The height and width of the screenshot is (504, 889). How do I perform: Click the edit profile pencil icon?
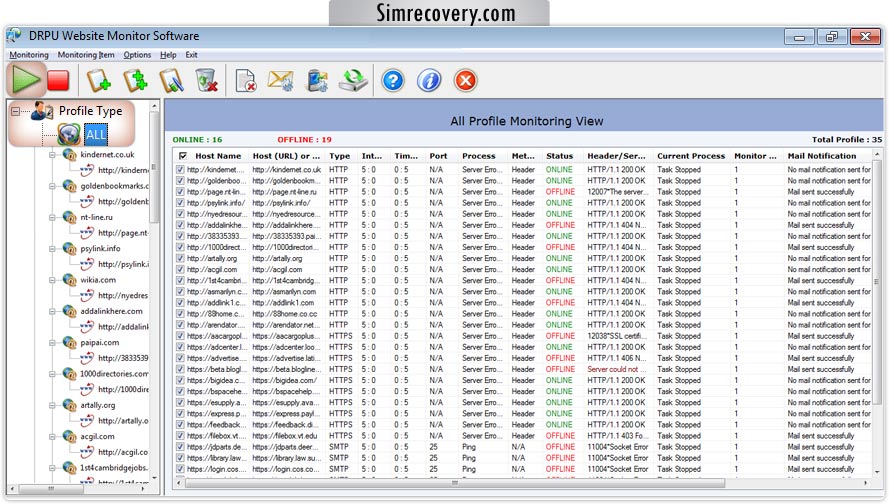[x=171, y=81]
